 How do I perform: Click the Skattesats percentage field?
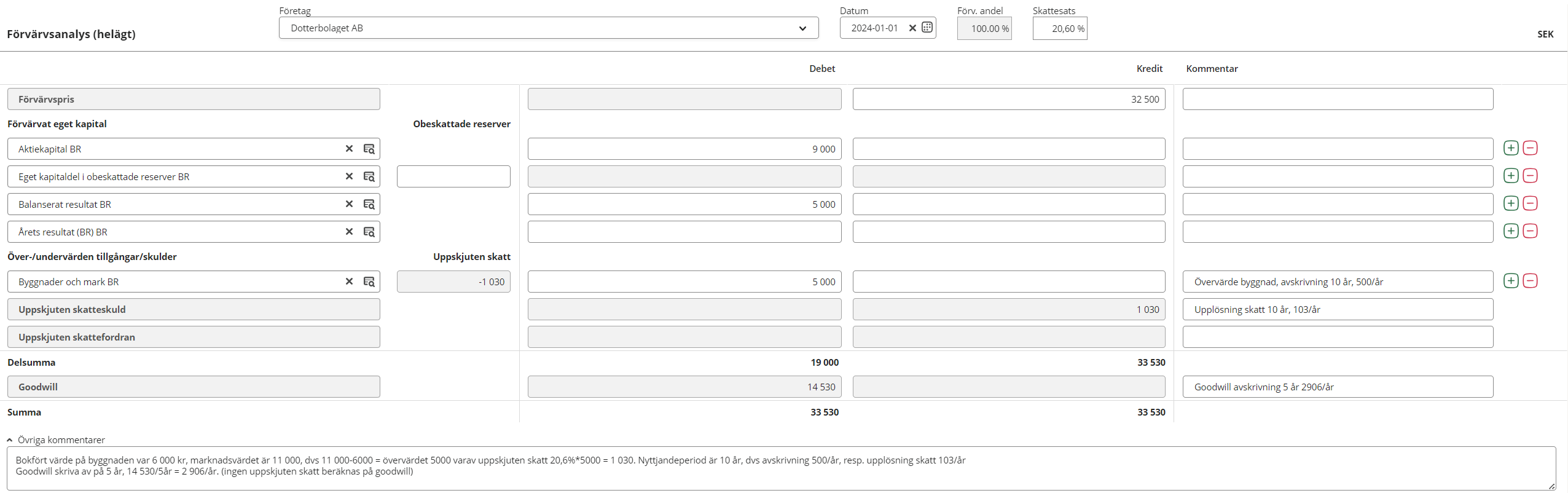pyautogui.click(x=1059, y=29)
